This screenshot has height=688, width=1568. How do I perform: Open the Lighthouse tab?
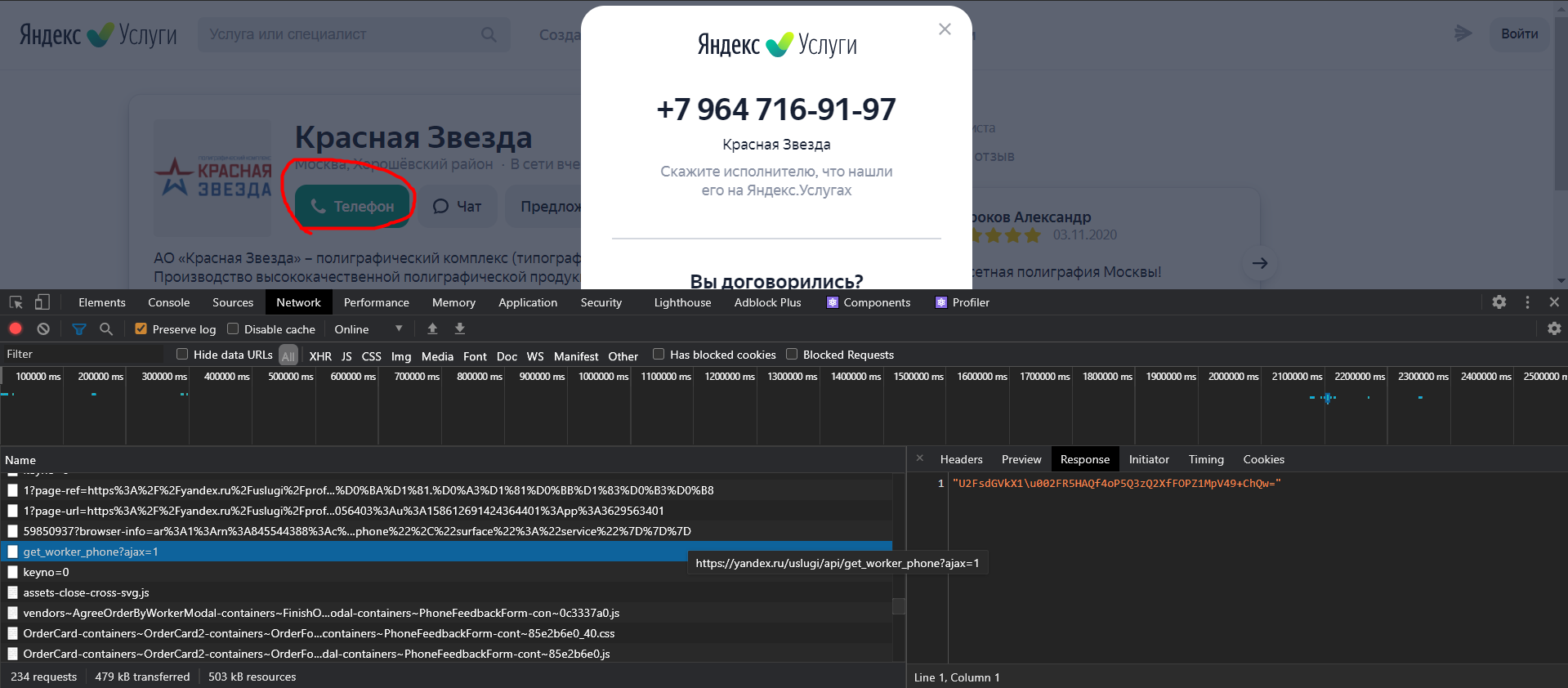coord(682,302)
